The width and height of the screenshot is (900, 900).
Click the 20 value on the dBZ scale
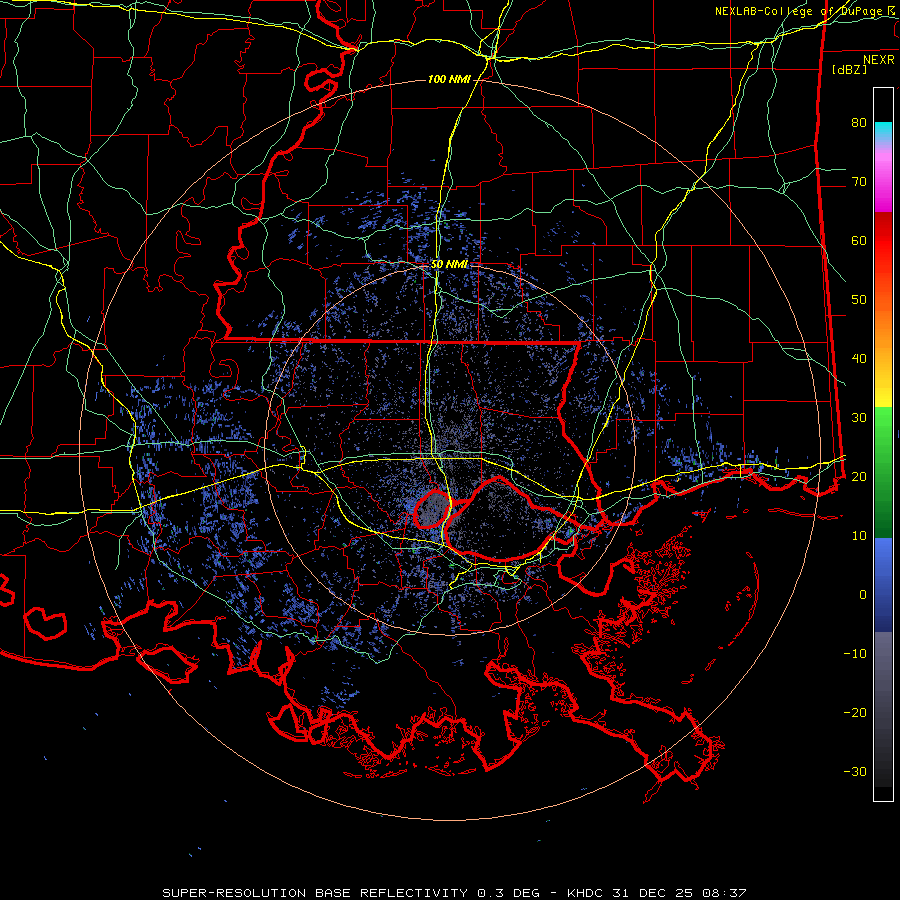859,477
